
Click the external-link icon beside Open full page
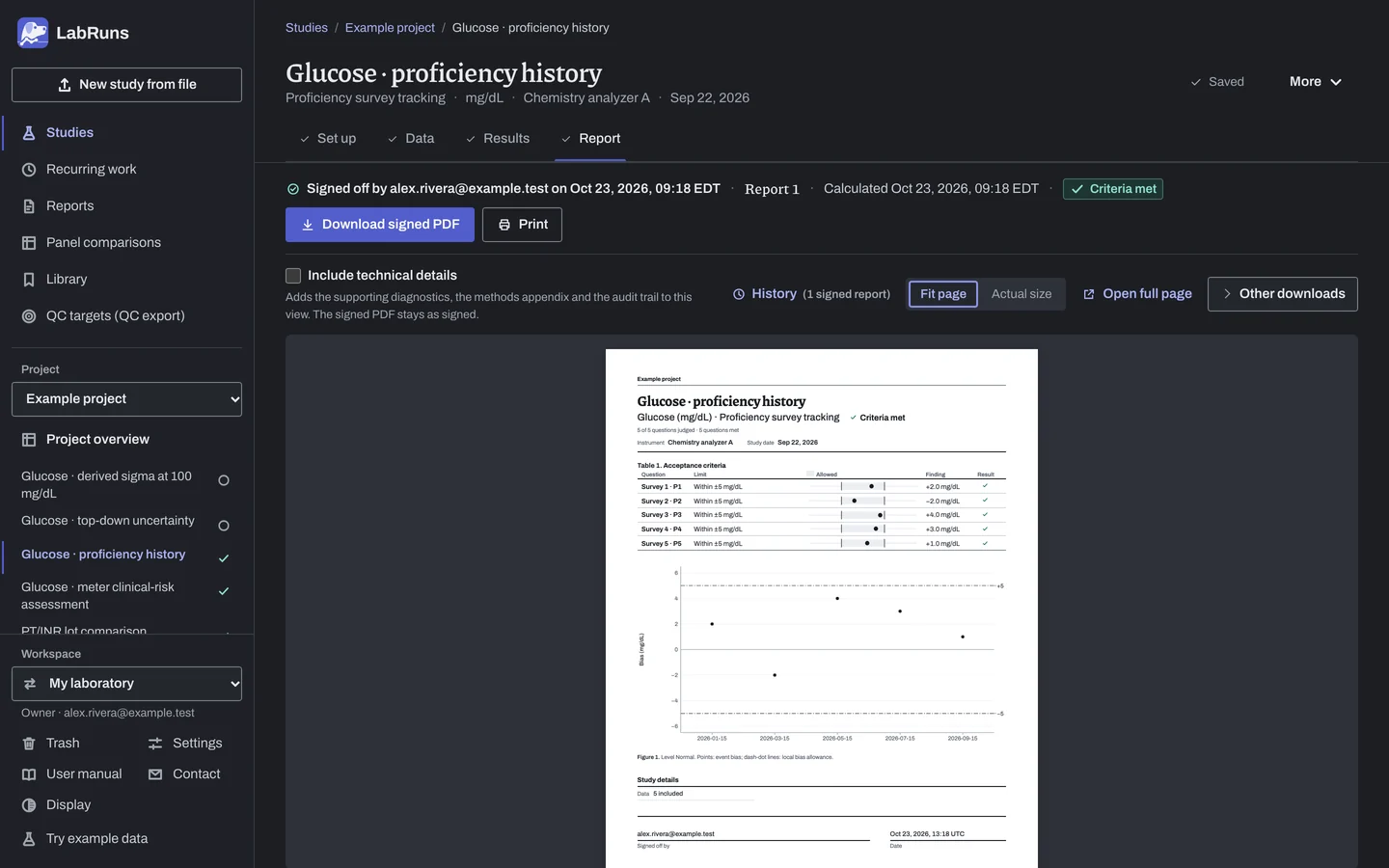[1089, 294]
